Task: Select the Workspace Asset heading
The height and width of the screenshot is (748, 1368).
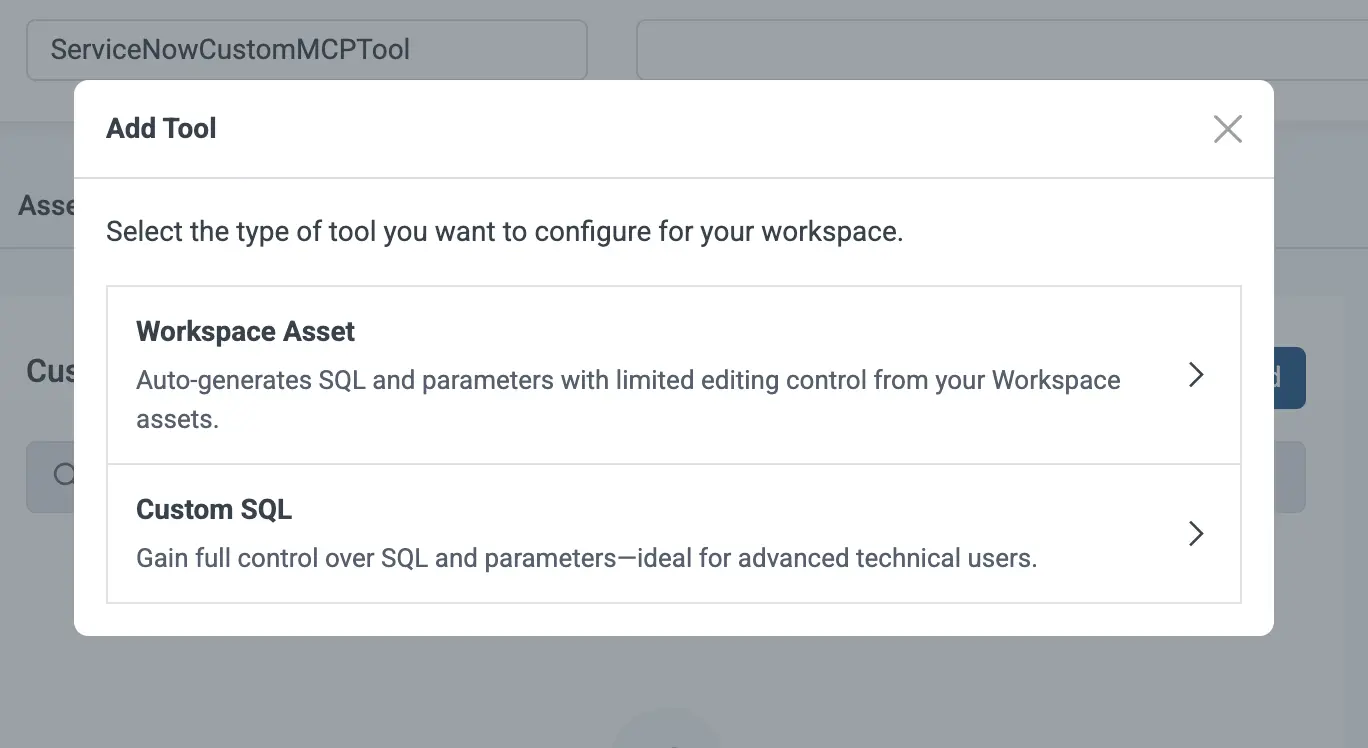Action: pos(245,332)
